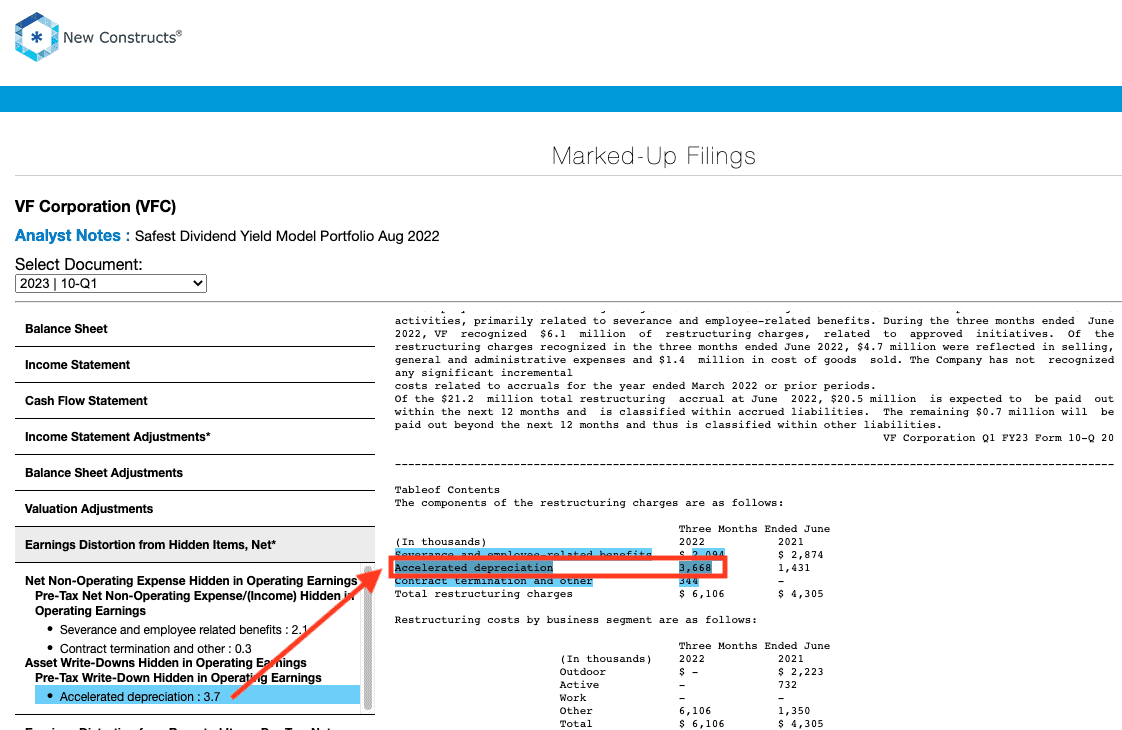Viewport: 1122px width, 730px height.
Task: Expand the Valuation Adjustments section
Action: (195, 509)
